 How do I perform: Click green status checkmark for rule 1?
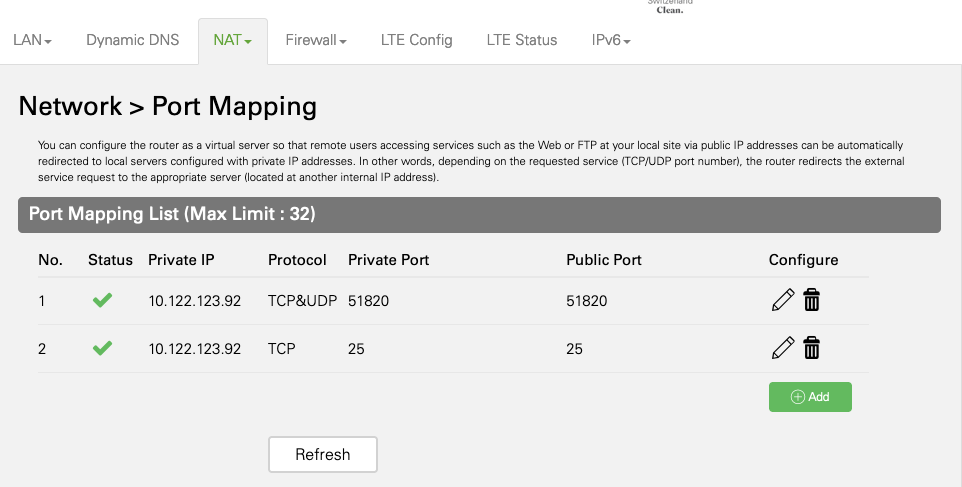[x=102, y=299]
